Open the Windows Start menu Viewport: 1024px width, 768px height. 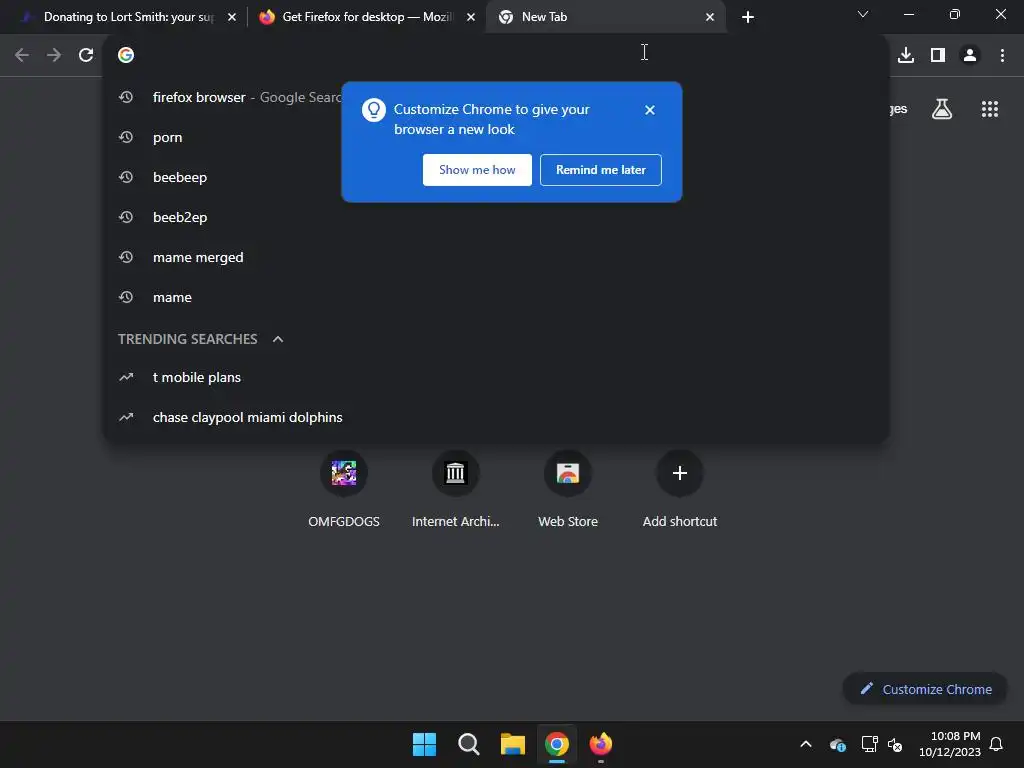pyautogui.click(x=424, y=744)
